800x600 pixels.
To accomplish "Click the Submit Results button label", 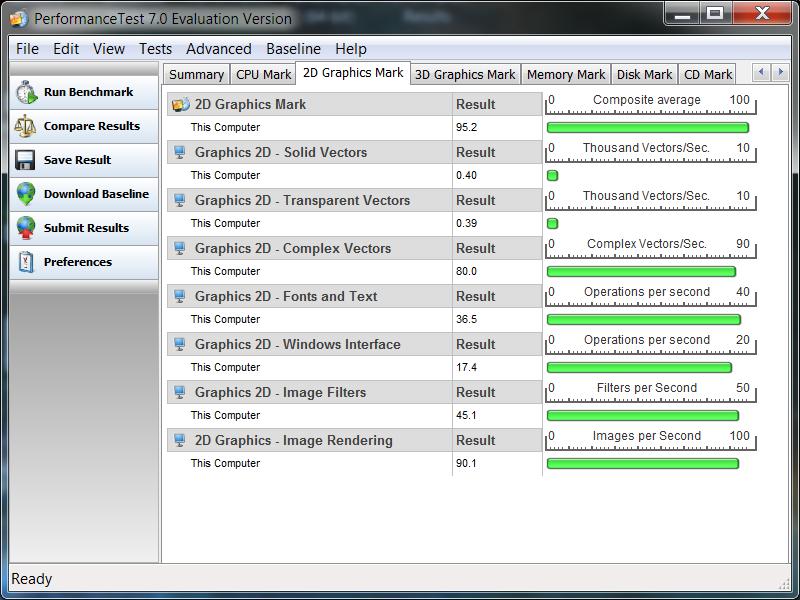I will tap(86, 228).
